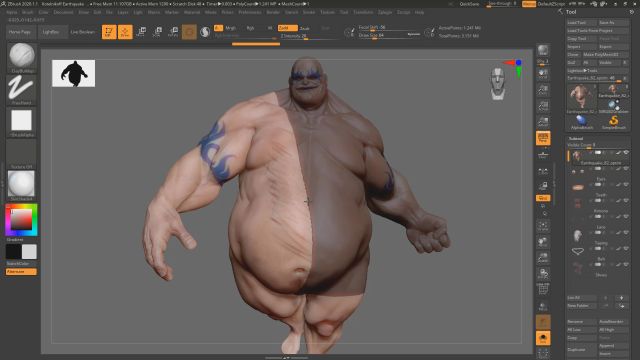
Task: Toggle Live Boolean mode
Action: pos(82,32)
